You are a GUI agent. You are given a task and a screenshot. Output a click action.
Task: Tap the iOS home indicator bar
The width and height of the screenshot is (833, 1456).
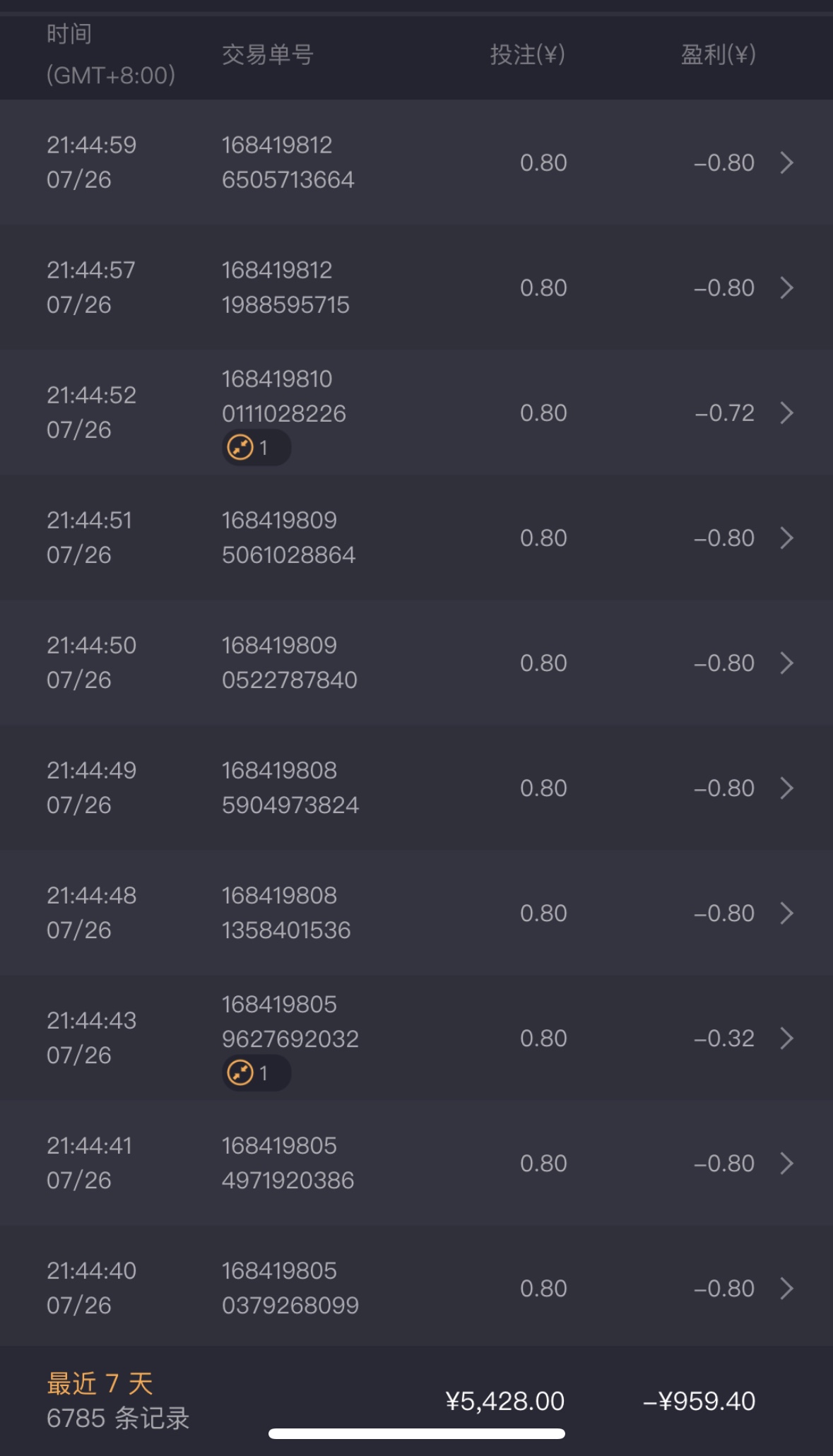[x=416, y=1433]
